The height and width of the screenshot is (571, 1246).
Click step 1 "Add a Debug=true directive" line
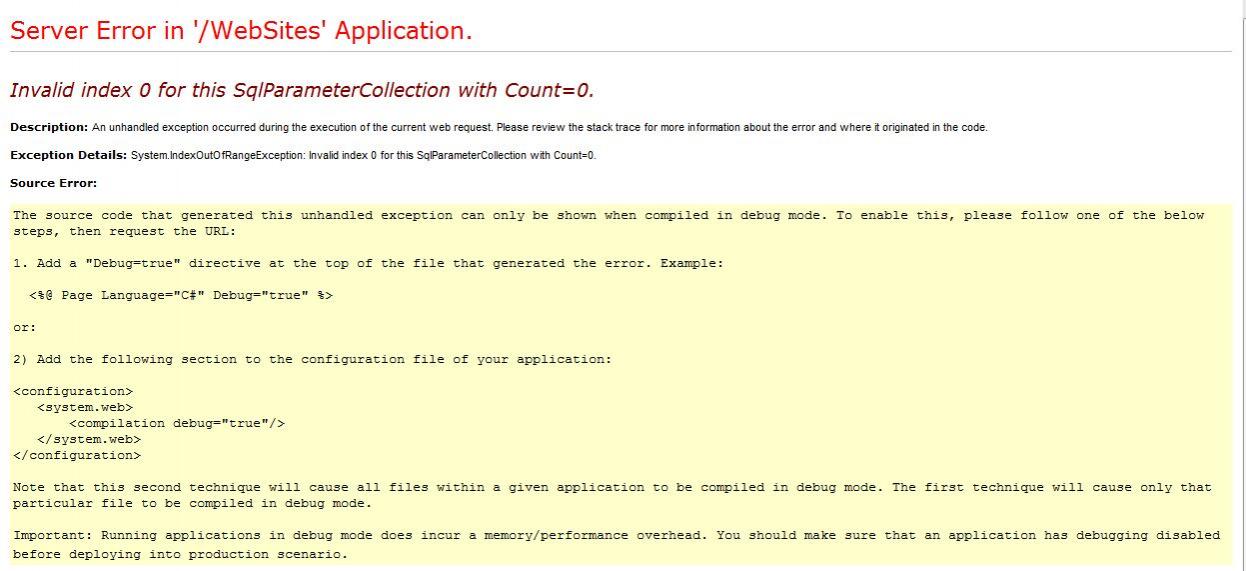tap(368, 263)
